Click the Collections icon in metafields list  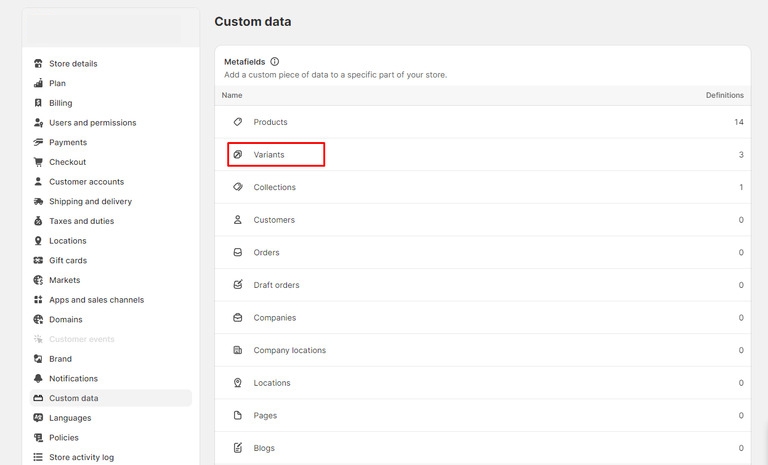click(238, 187)
